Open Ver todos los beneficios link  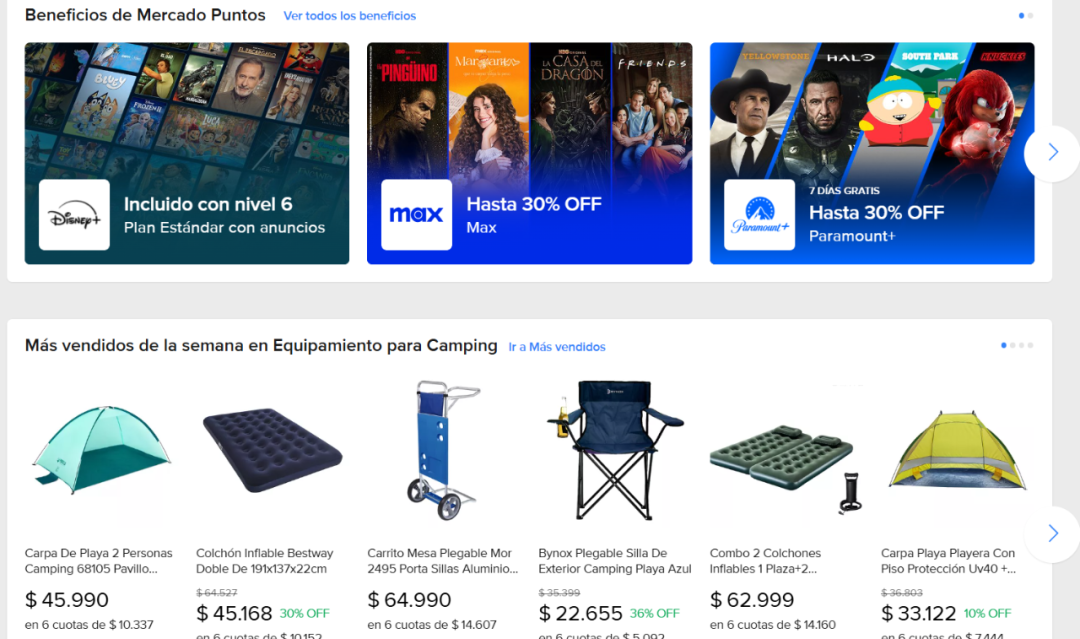(x=350, y=16)
